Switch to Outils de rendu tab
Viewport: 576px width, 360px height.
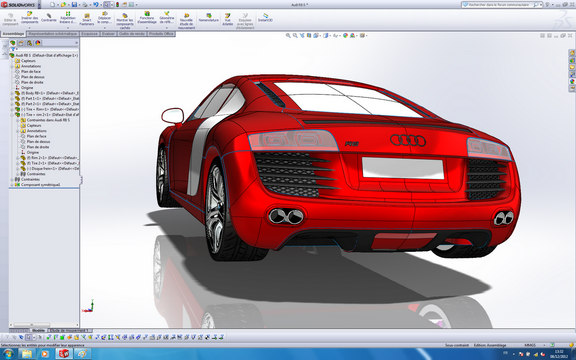pyautogui.click(x=132, y=34)
